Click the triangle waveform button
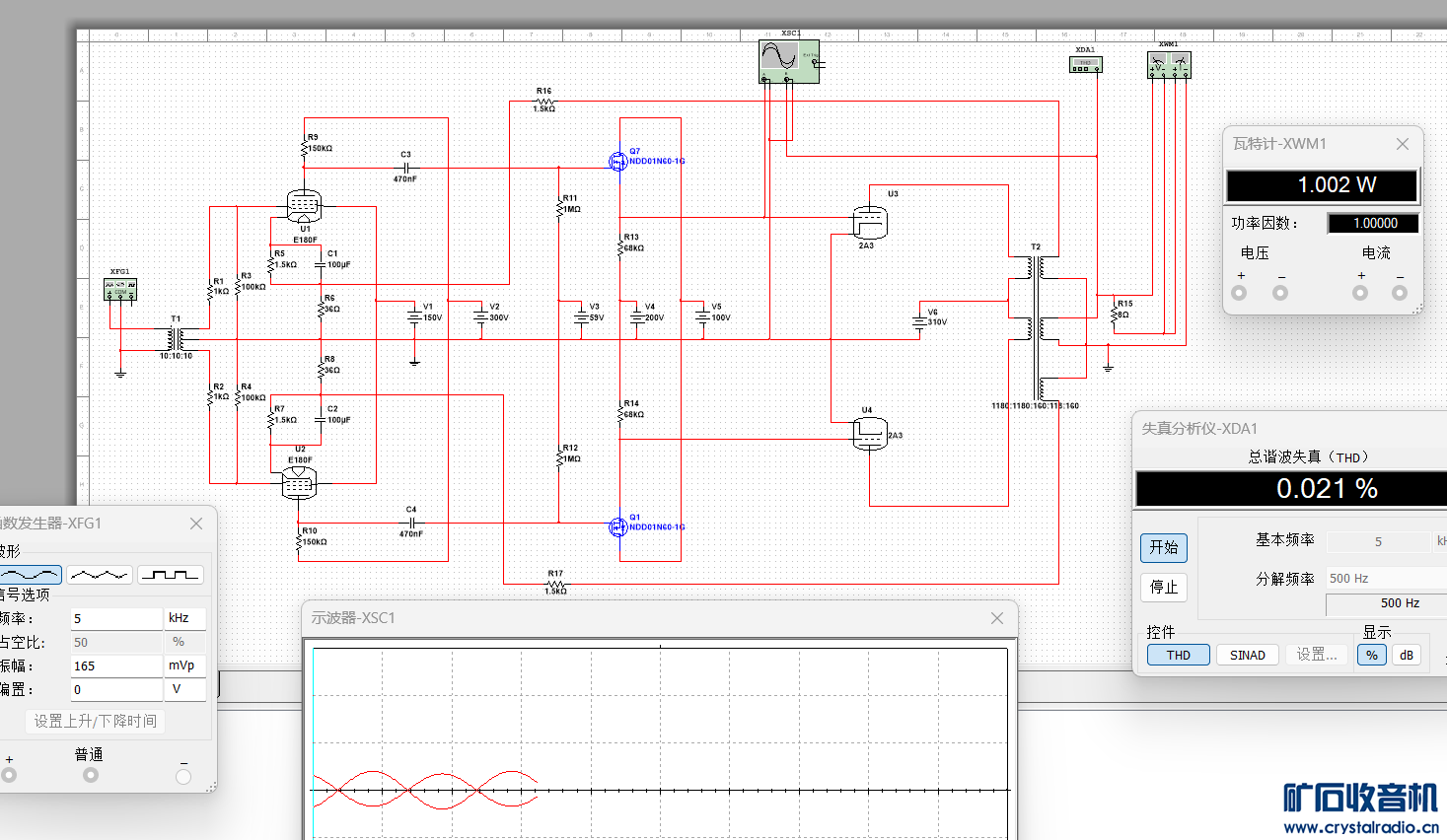Image resolution: width=1447 pixels, height=840 pixels. (x=100, y=574)
